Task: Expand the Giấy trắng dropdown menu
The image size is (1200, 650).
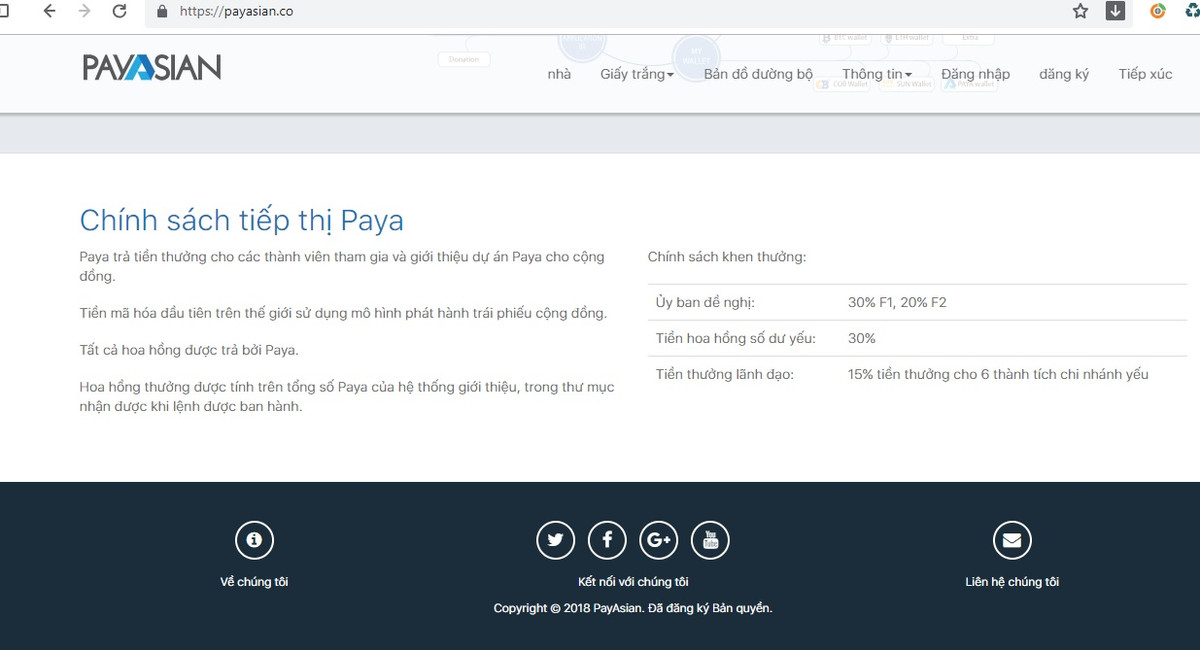Action: tap(637, 74)
